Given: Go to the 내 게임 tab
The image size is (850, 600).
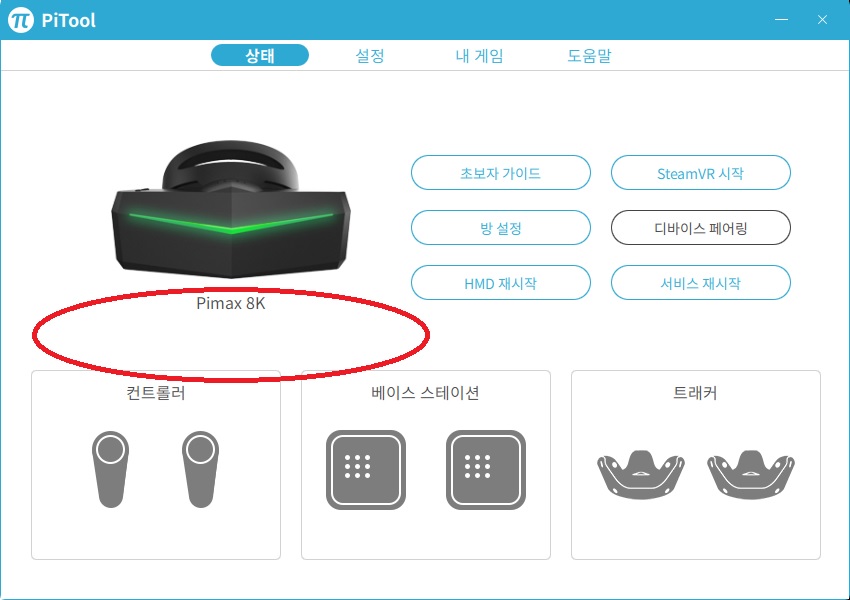Looking at the screenshot, I should coord(479,55).
